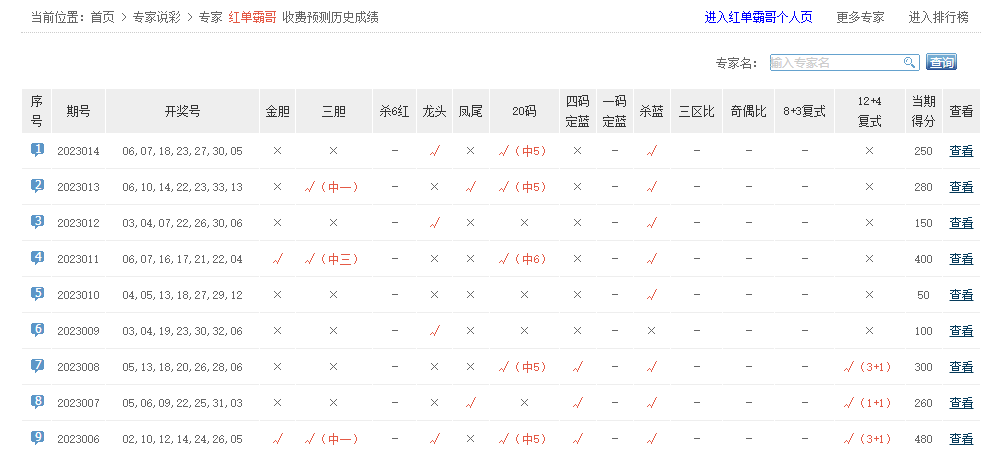The image size is (986, 454).
Task: Click the magnifier icon in expert search box
Action: [910, 62]
